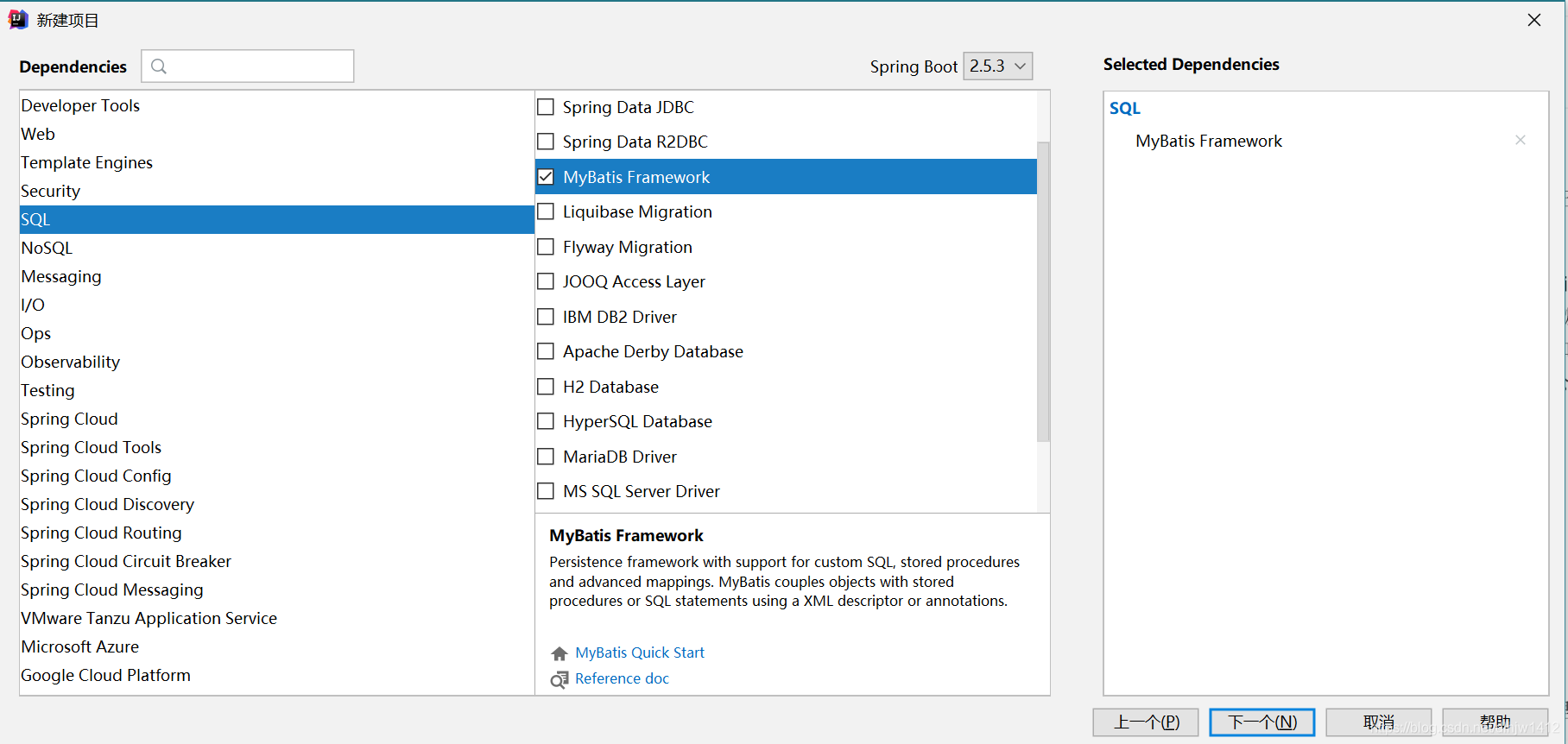
Task: Remove MyBatis Framework from selected dependencies
Action: [1521, 140]
